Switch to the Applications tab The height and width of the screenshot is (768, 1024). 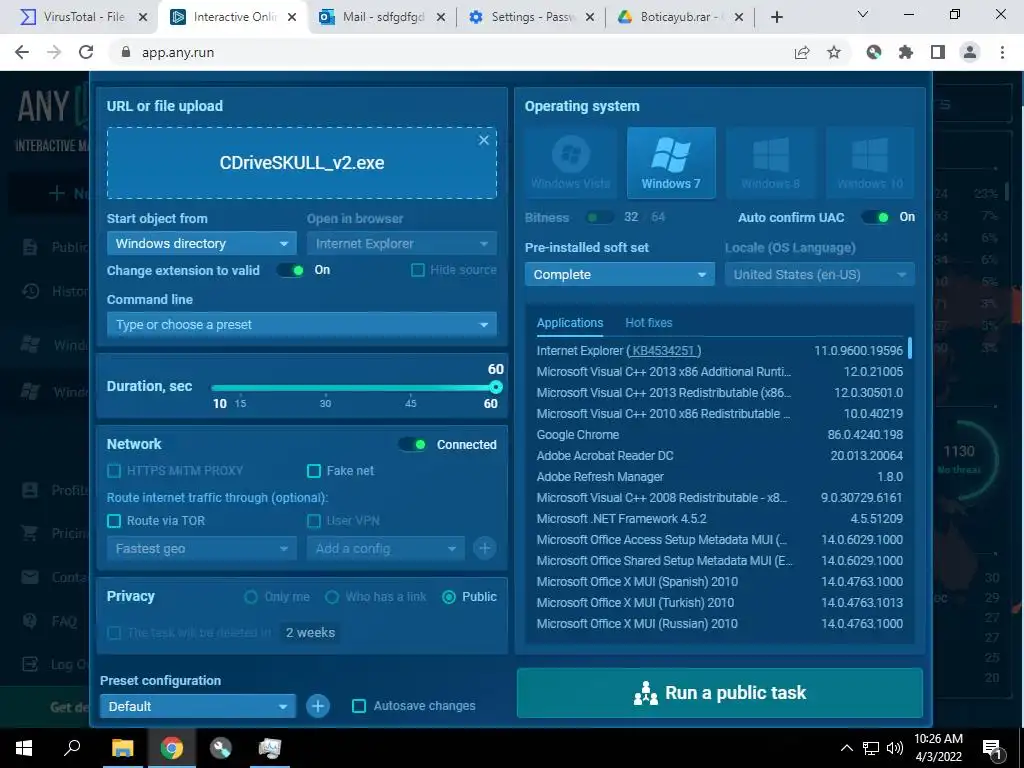point(570,323)
